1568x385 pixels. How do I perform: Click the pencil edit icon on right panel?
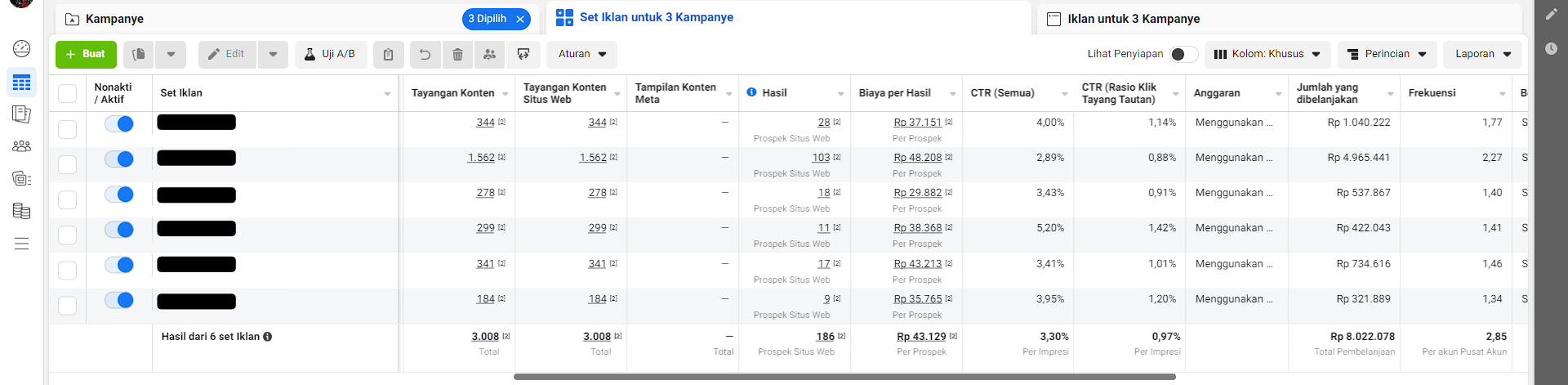(1551, 14)
